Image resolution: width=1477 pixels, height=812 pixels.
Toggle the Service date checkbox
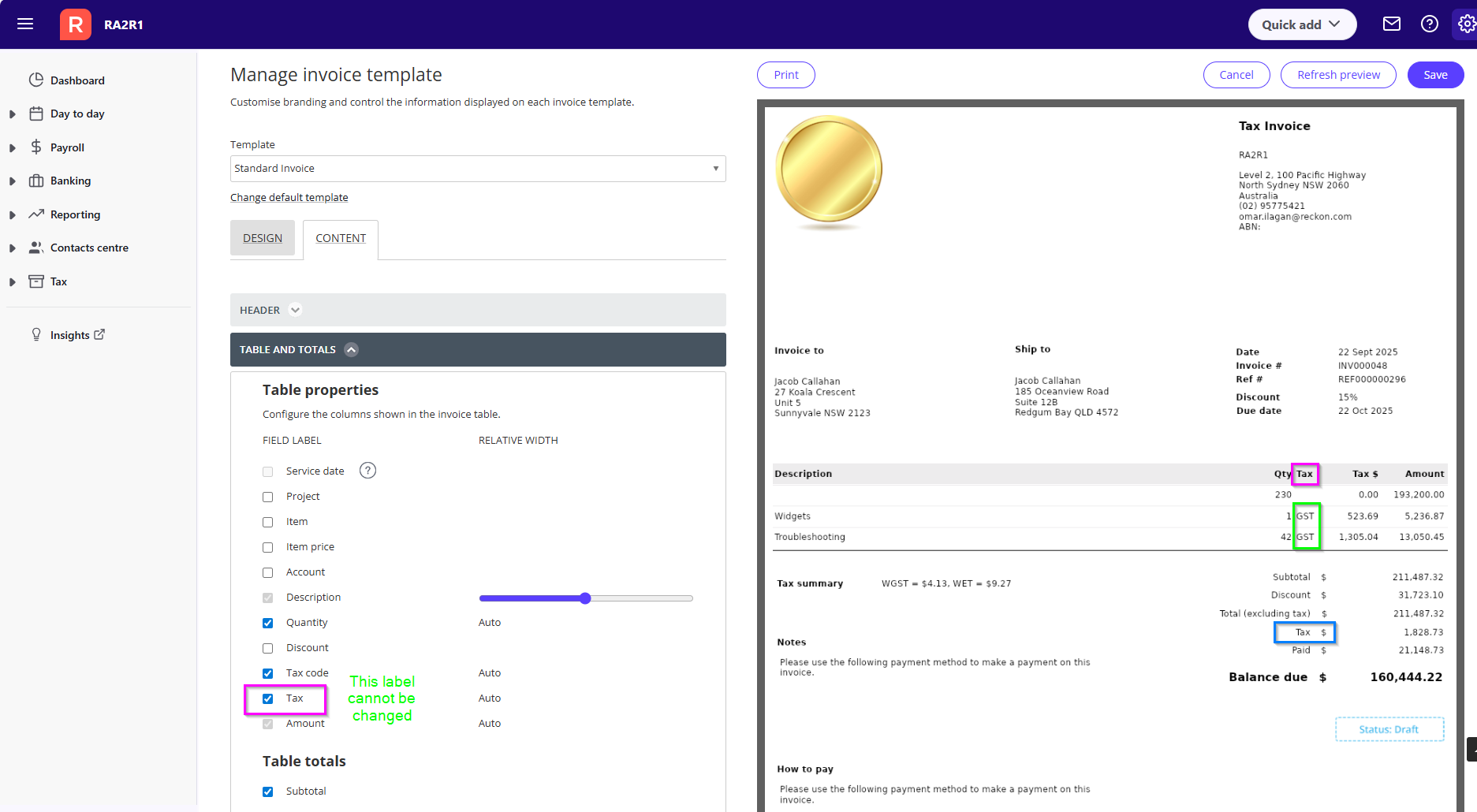268,471
